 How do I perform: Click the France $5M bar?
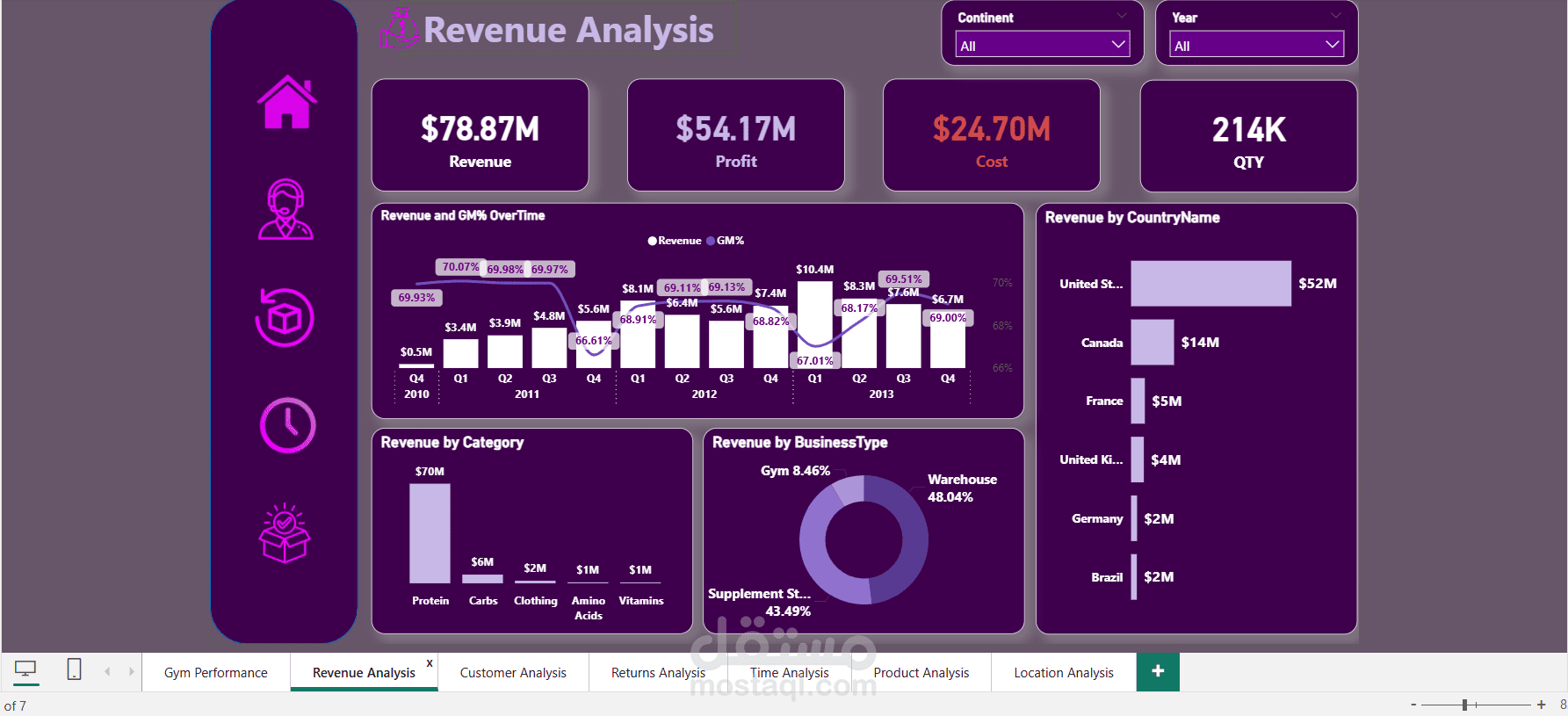1138,401
